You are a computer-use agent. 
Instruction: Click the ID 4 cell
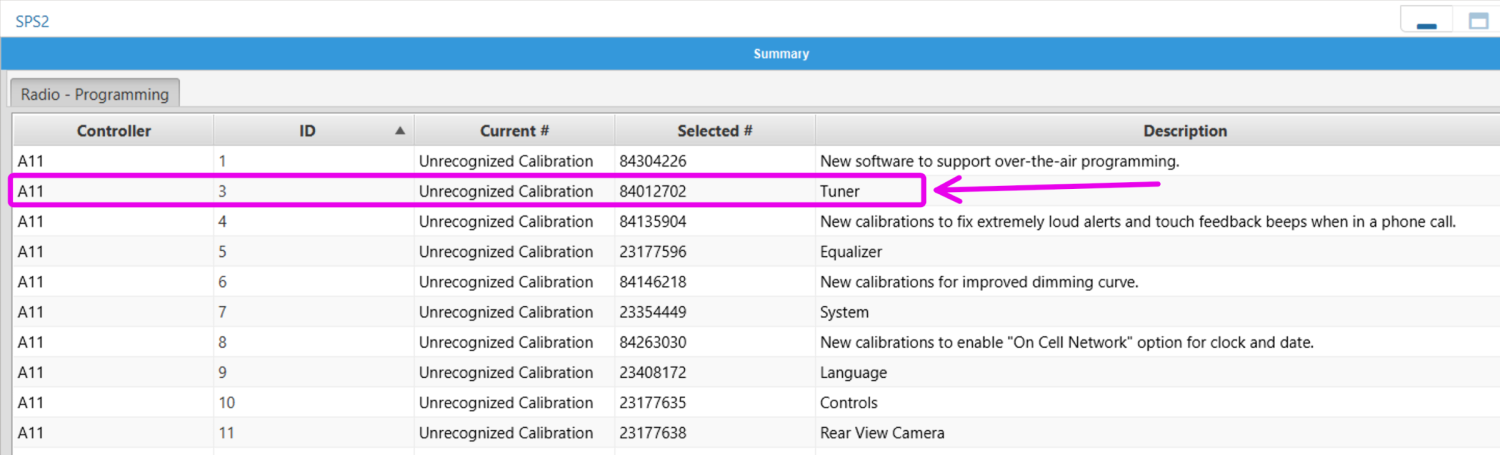[314, 221]
